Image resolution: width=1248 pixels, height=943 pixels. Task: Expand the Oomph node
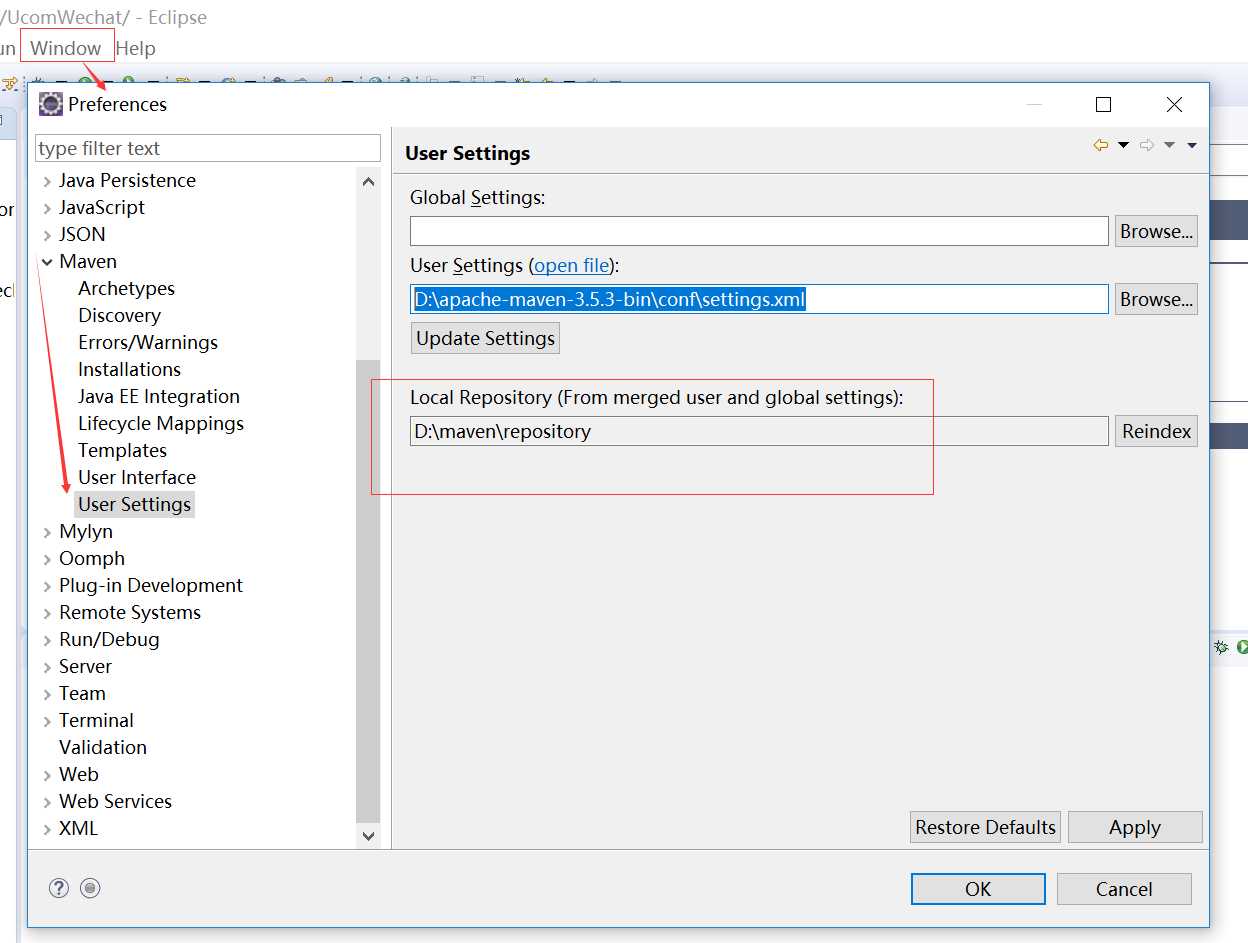[47, 559]
